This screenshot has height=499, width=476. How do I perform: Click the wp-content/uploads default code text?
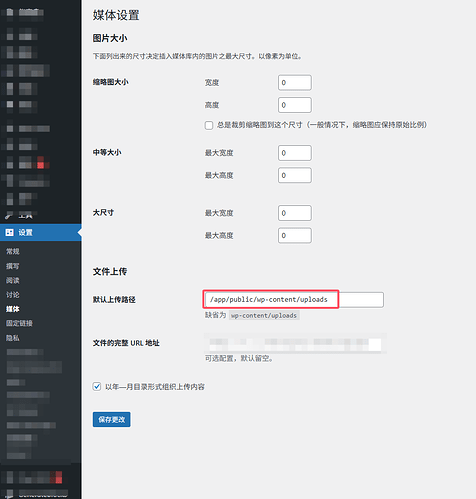[264, 315]
